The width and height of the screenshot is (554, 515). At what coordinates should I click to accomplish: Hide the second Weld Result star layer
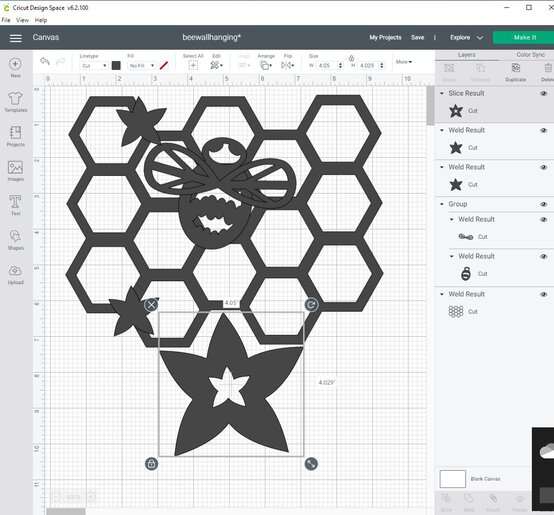544,167
